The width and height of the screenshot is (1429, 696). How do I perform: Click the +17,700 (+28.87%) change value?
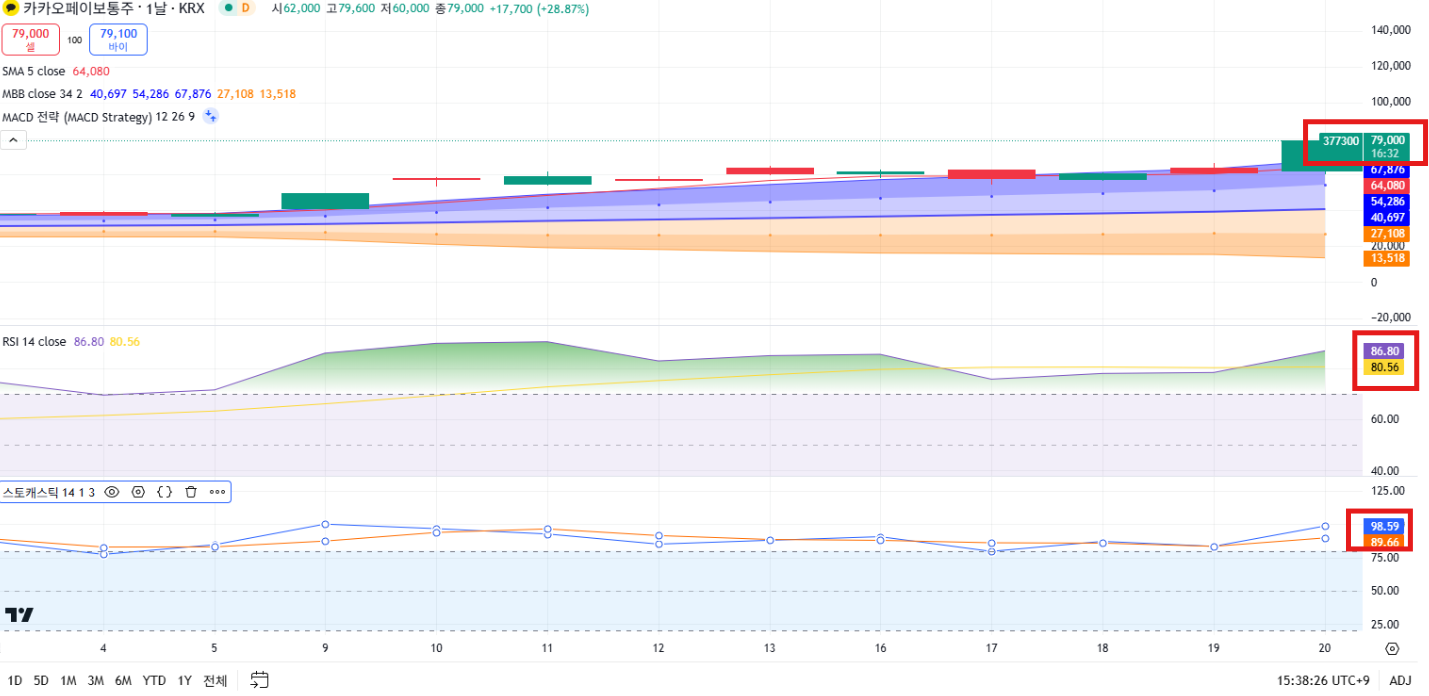coord(539,8)
